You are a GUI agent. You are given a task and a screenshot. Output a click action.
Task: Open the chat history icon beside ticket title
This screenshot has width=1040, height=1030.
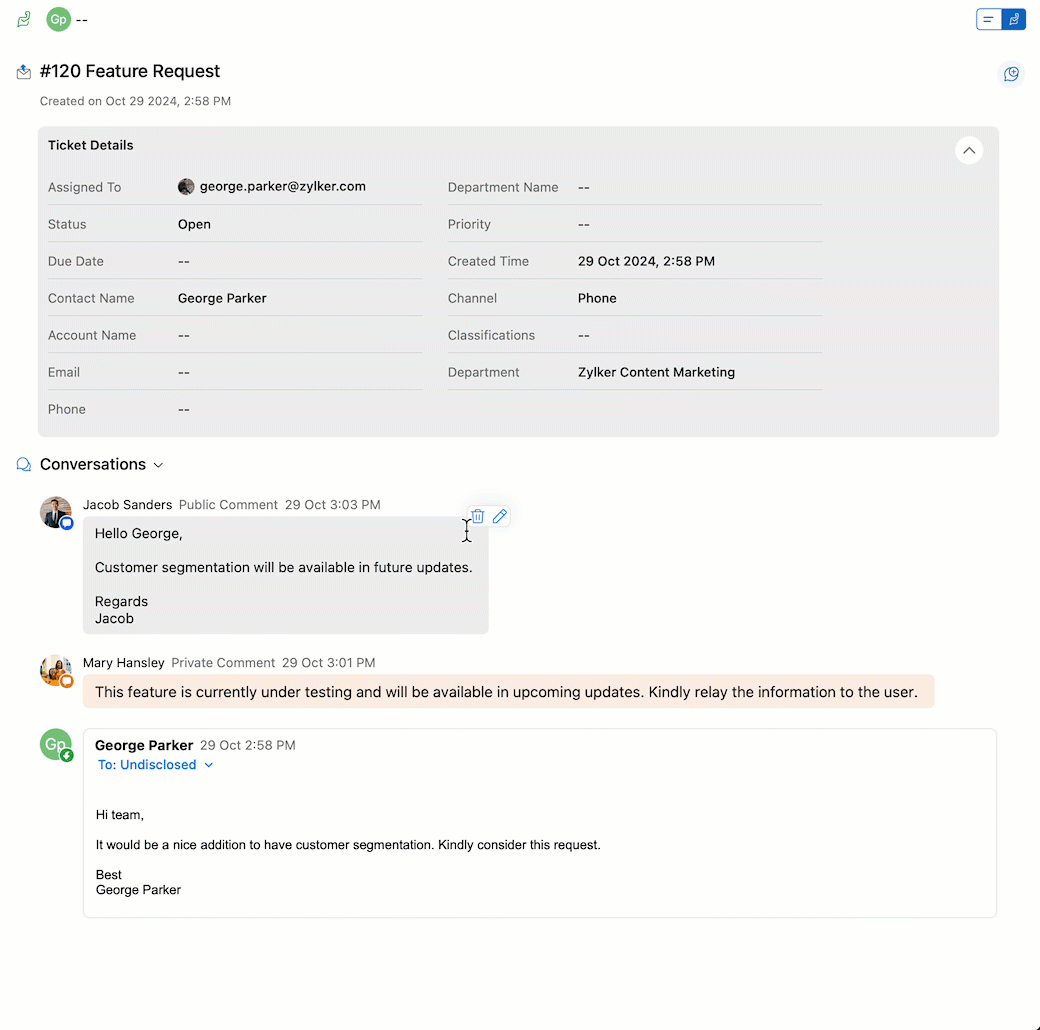[1011, 74]
